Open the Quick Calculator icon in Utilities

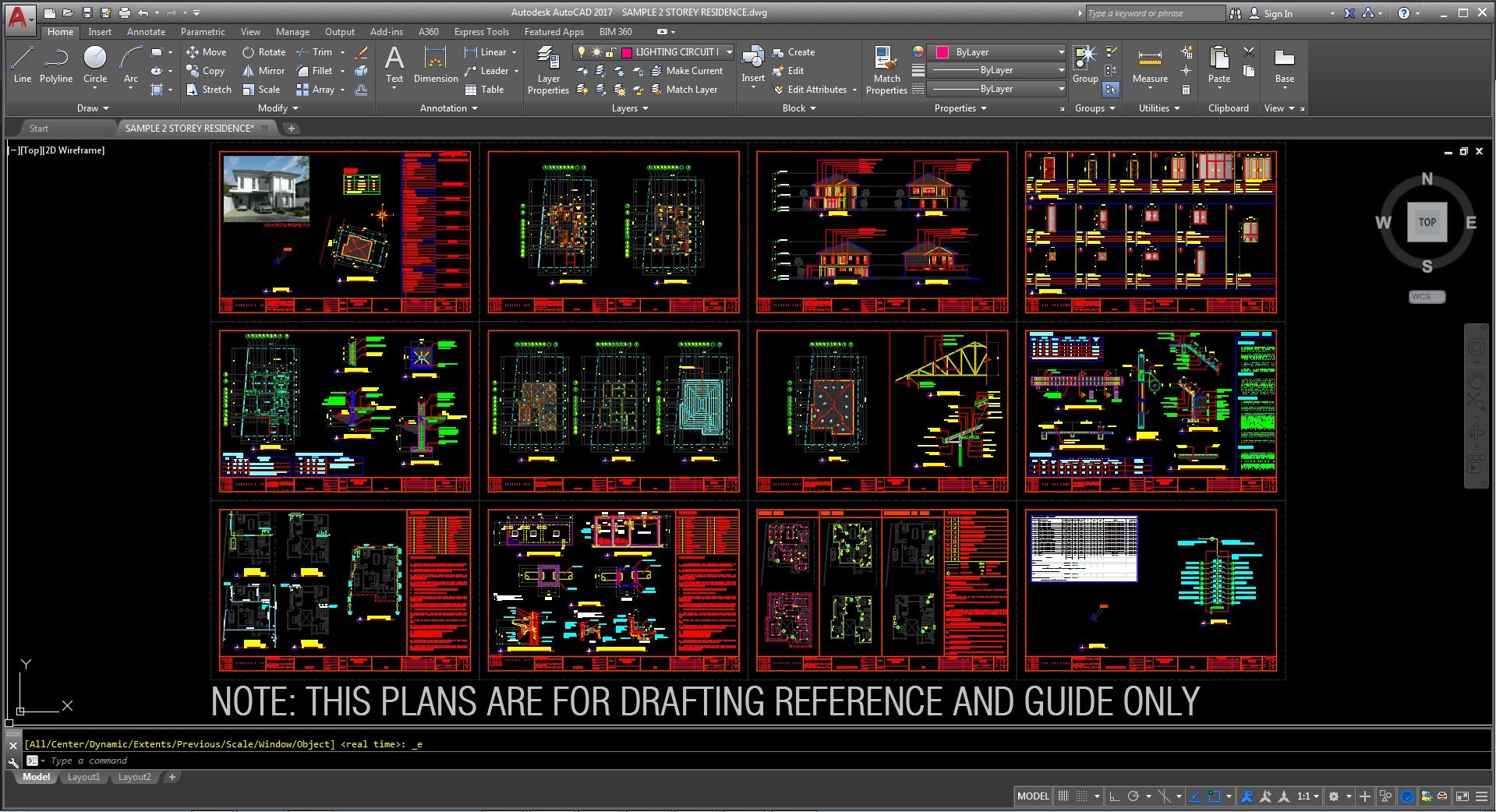[x=1186, y=90]
